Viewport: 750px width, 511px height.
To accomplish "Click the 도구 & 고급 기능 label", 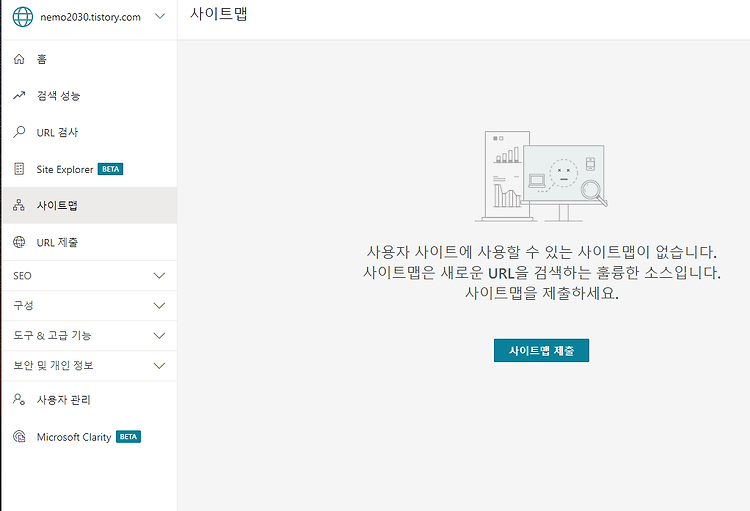I will click(52, 335).
